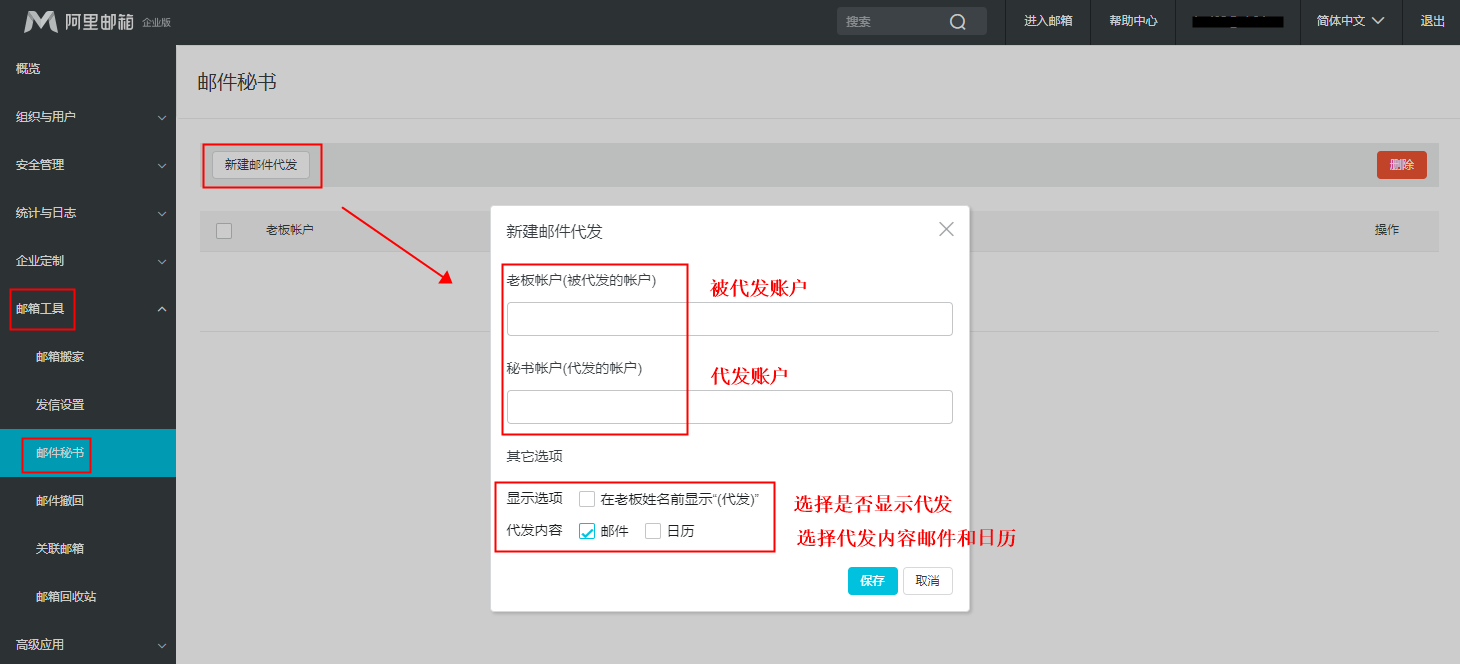
Task: Click 退出 to log out
Action: [1432, 21]
